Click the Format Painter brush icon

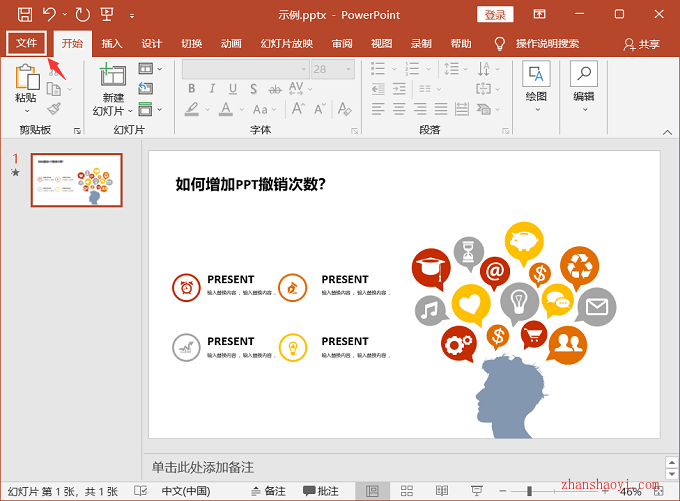pos(54,108)
